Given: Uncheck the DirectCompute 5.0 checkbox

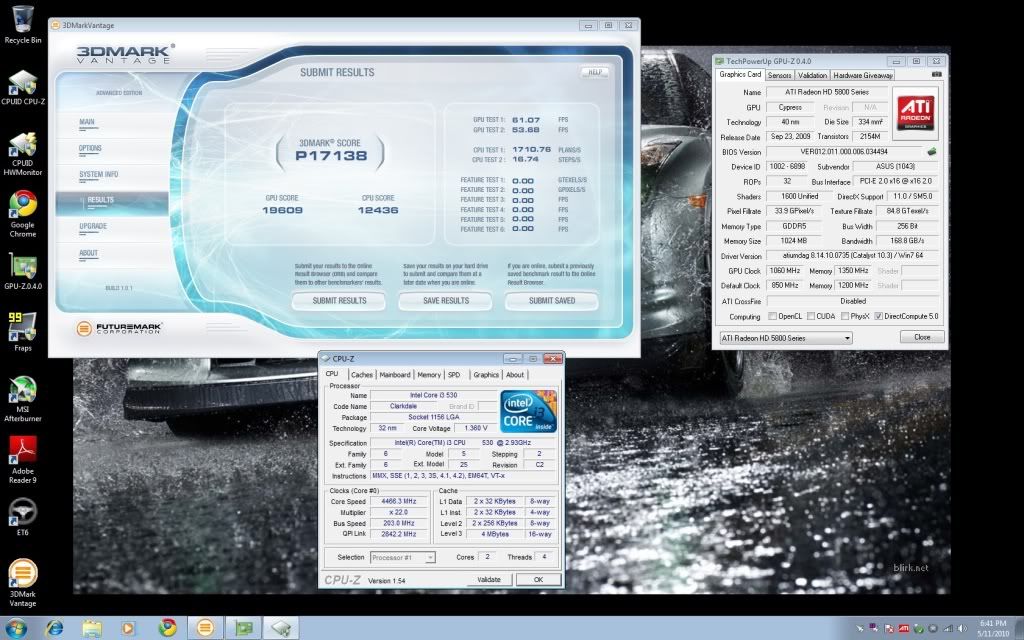Looking at the screenshot, I should 878,316.
